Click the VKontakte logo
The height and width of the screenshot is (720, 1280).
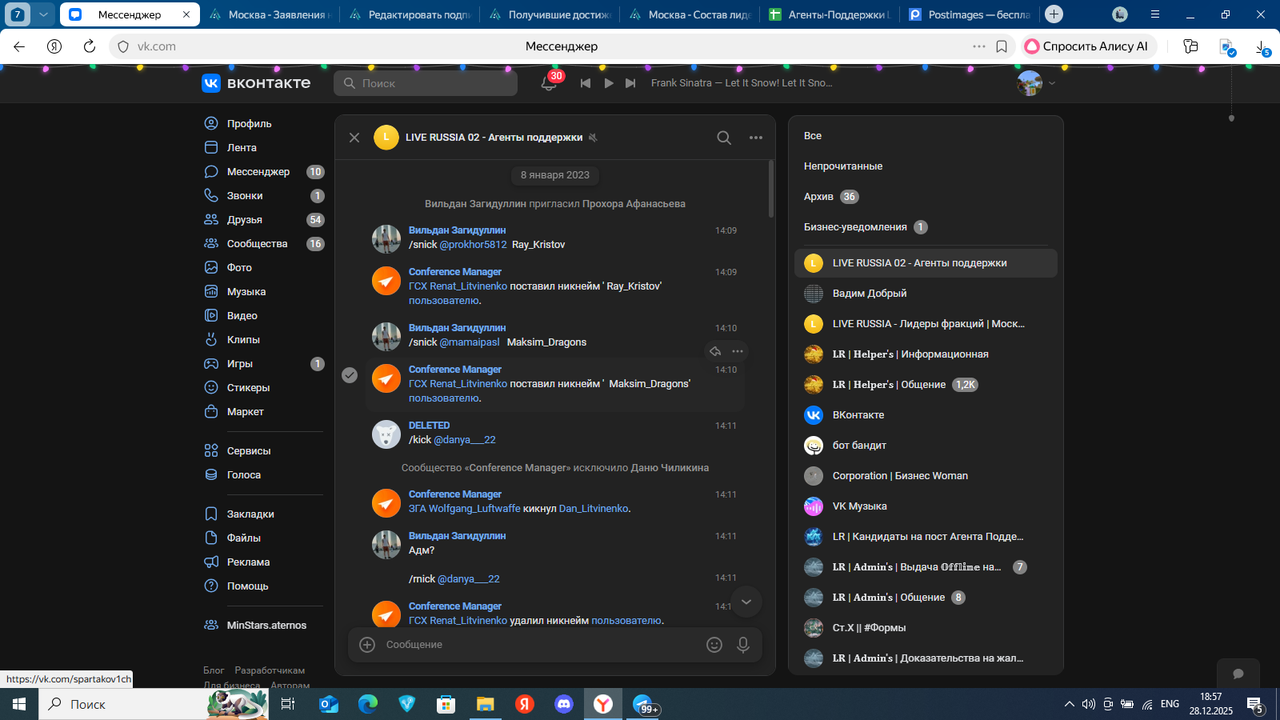click(256, 83)
